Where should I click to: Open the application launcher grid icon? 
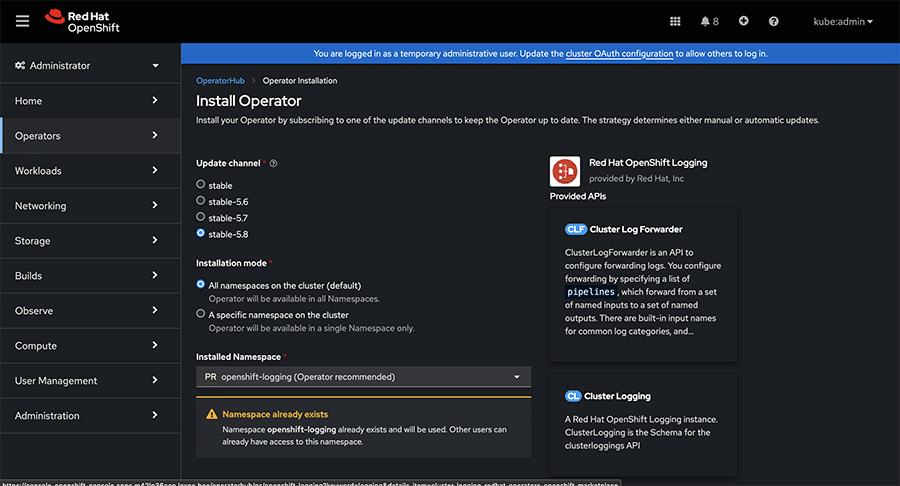click(x=675, y=21)
